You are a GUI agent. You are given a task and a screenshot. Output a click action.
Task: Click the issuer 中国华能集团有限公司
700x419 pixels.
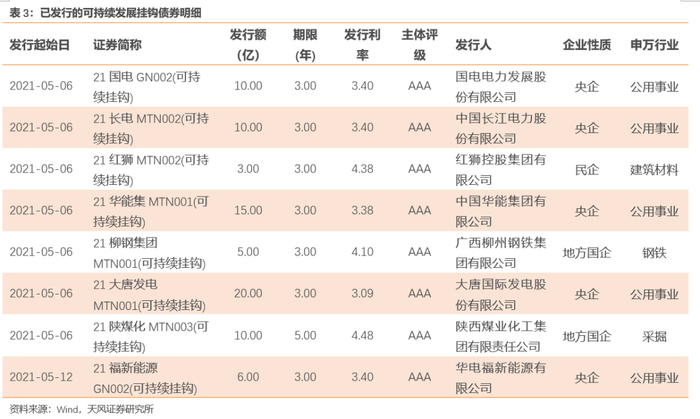pos(500,211)
